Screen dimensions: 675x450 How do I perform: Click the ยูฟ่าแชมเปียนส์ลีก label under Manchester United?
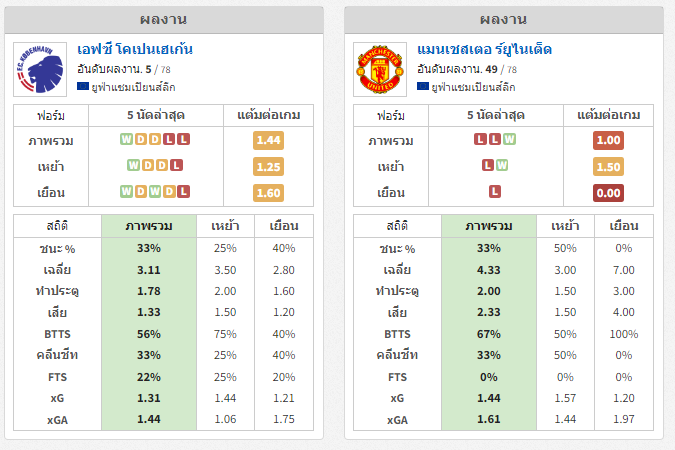coord(474,87)
